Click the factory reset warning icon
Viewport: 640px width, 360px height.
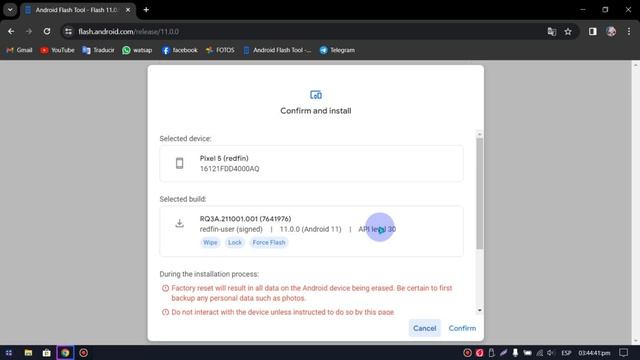[165, 288]
